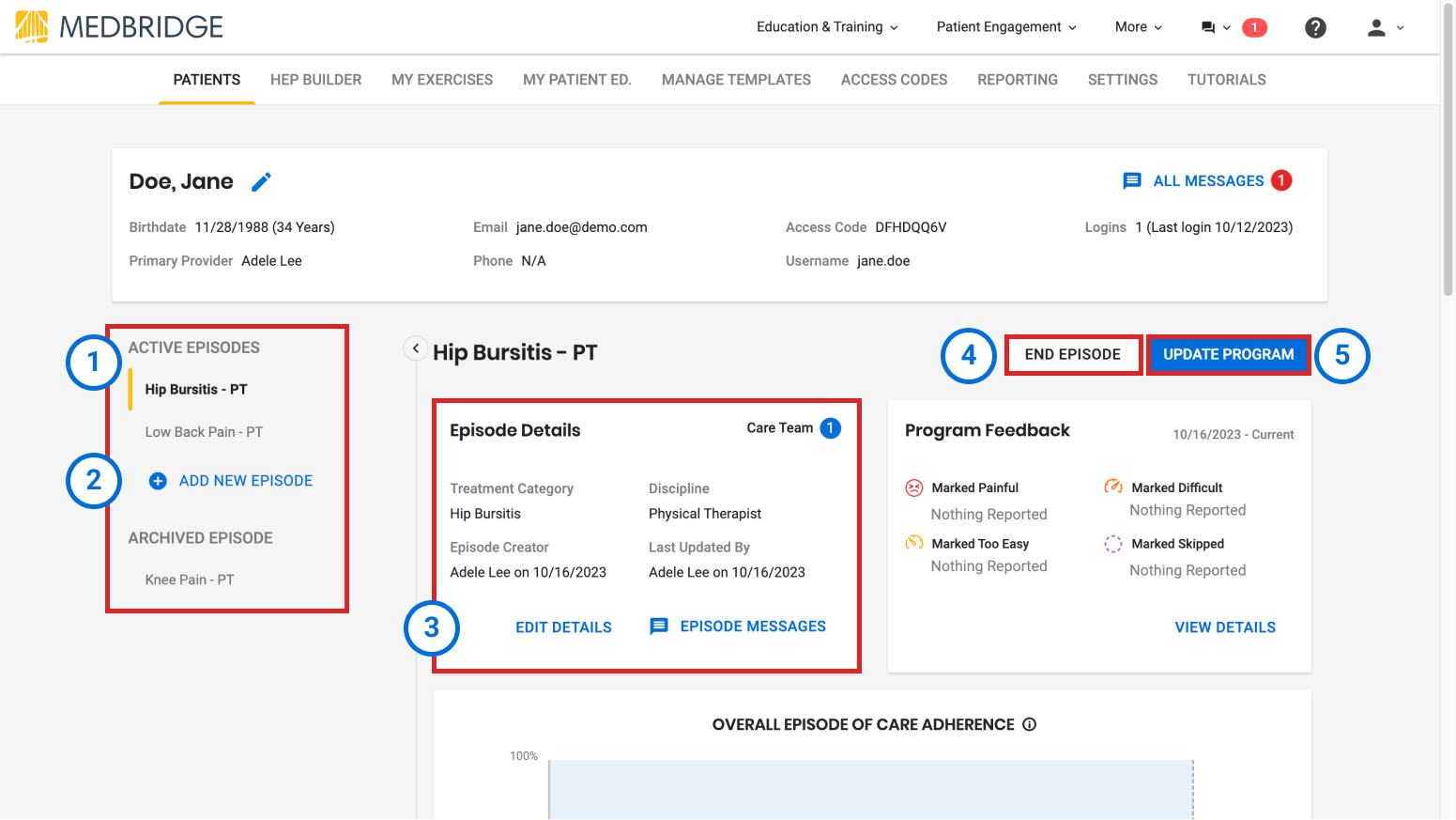Open the Settings tab
This screenshot has width=1456, height=820.
click(x=1123, y=80)
